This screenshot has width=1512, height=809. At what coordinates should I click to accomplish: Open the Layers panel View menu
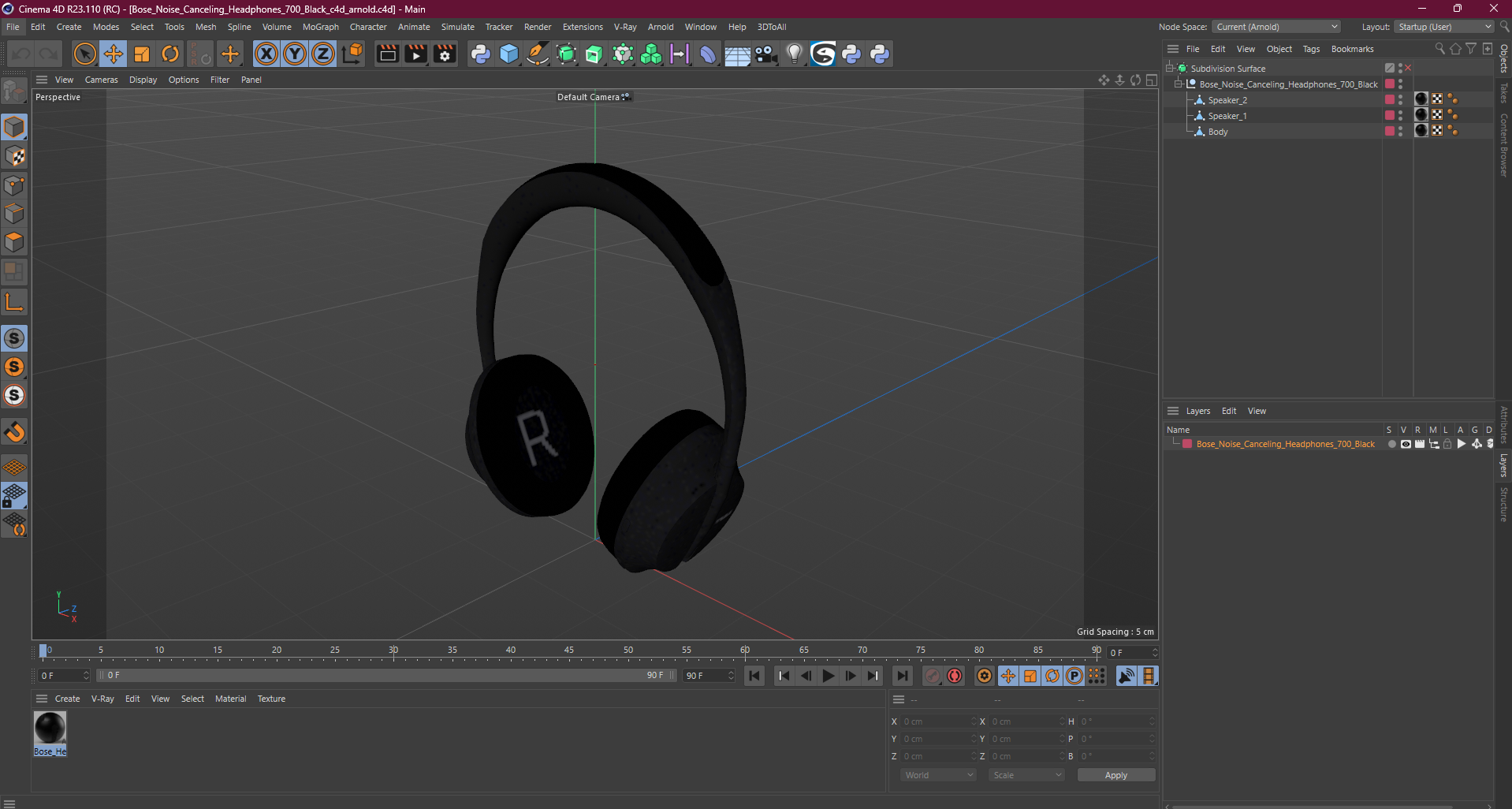coord(1257,411)
